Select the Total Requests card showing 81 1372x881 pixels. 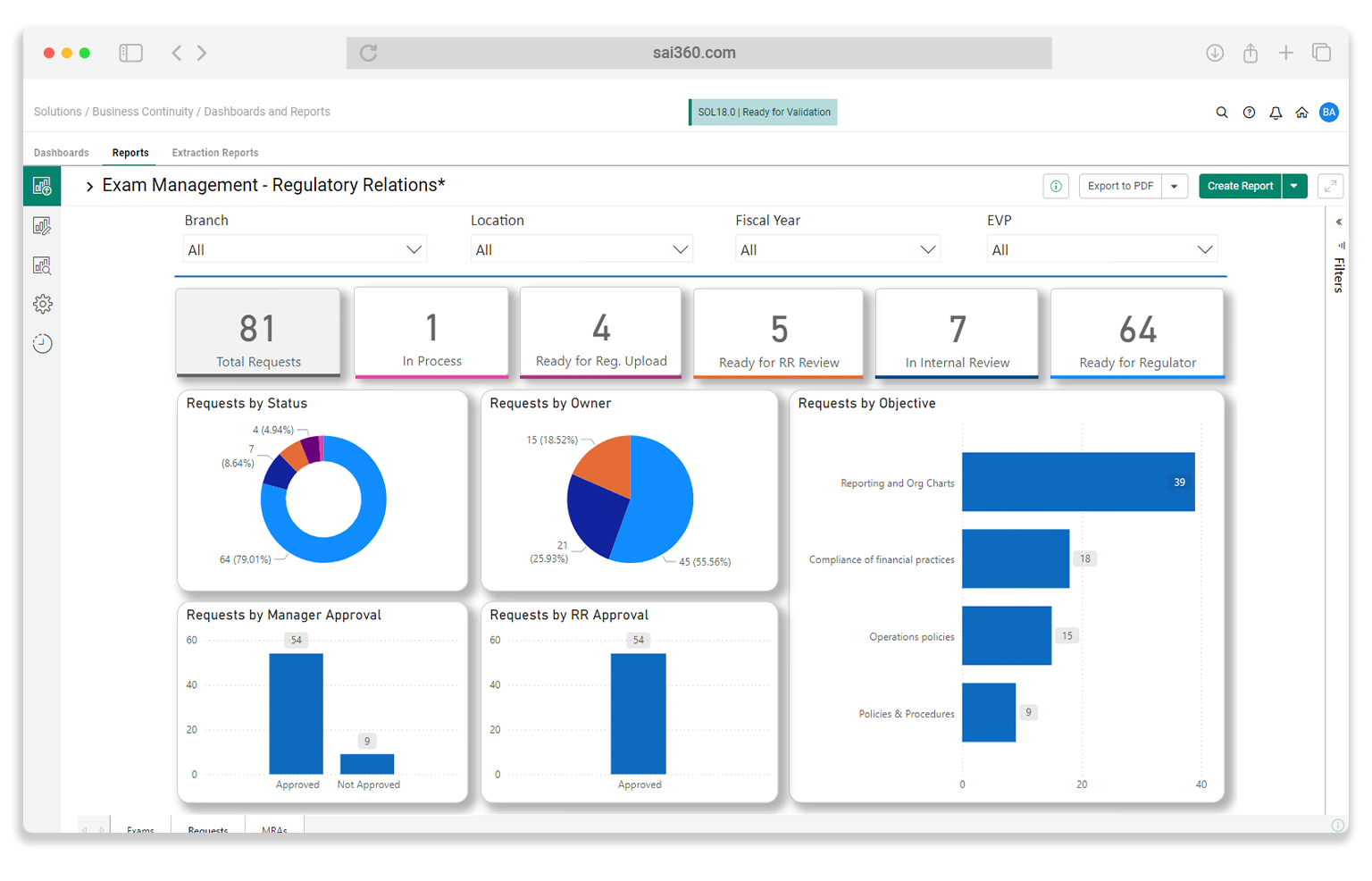coord(258,332)
